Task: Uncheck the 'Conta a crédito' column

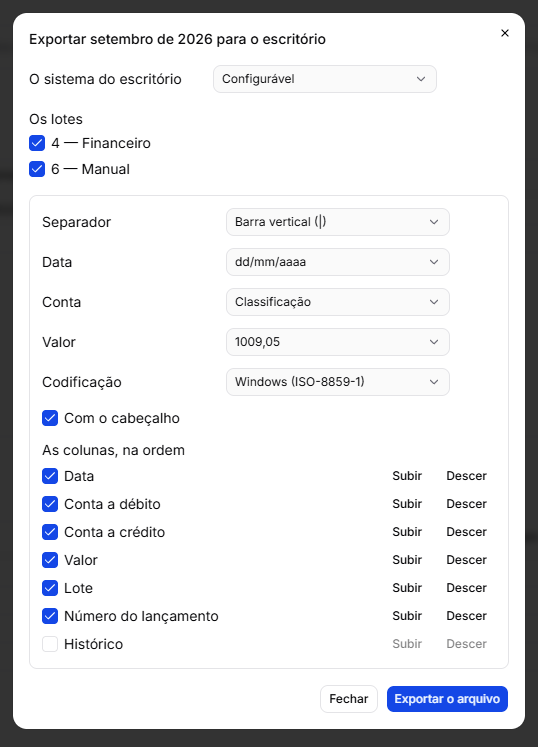Action: [50, 532]
